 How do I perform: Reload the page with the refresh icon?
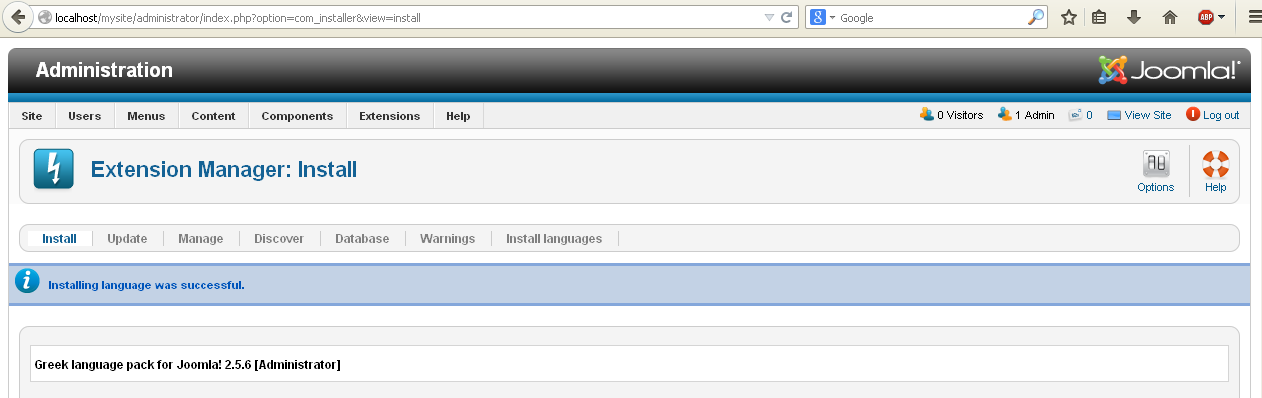pos(786,18)
